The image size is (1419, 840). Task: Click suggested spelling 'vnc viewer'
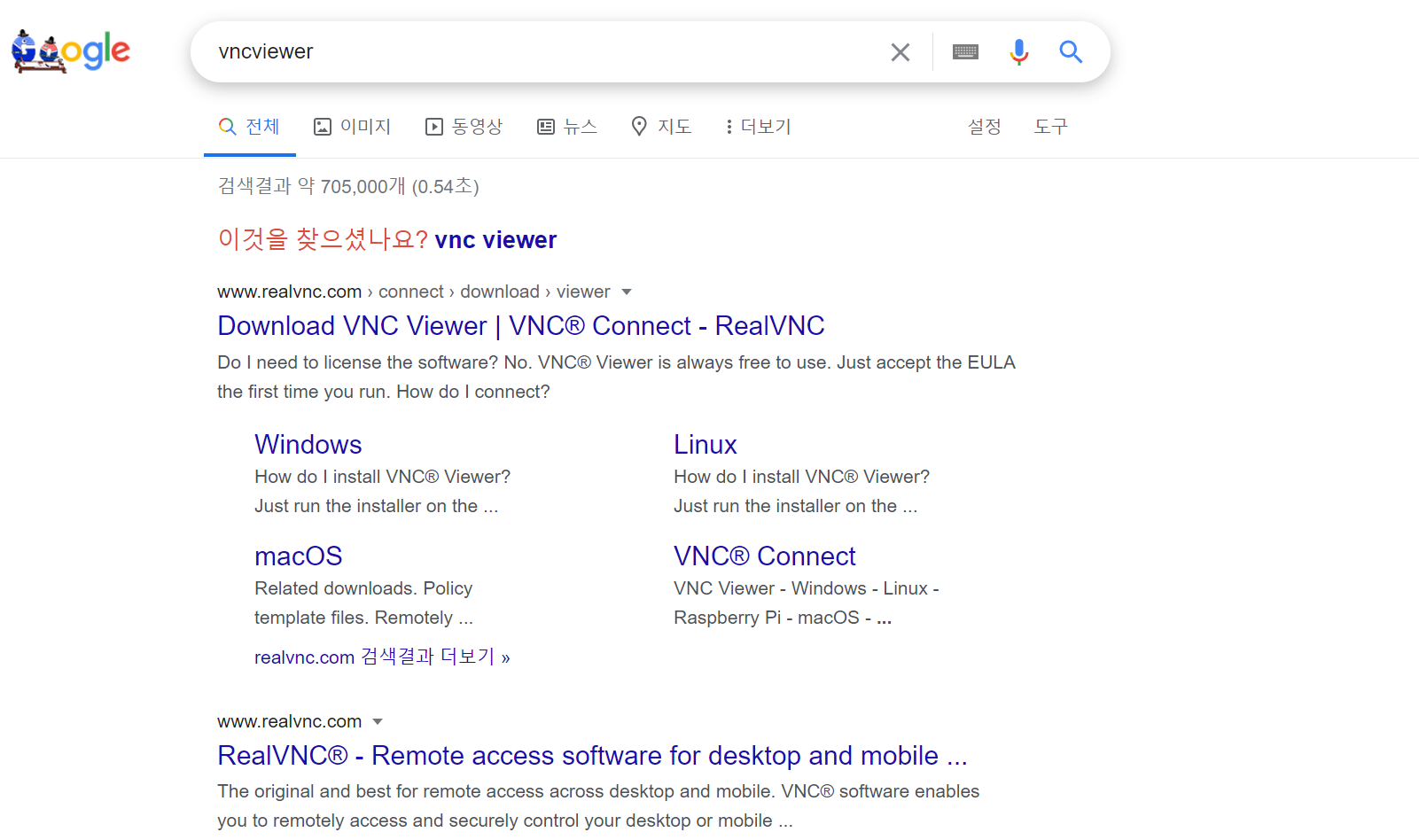pyautogui.click(x=495, y=240)
